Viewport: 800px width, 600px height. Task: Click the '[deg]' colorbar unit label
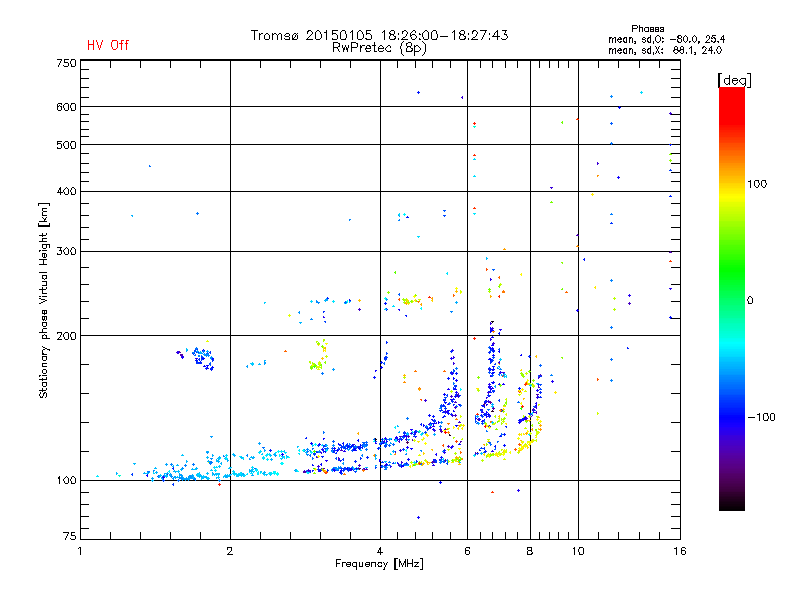click(x=734, y=80)
